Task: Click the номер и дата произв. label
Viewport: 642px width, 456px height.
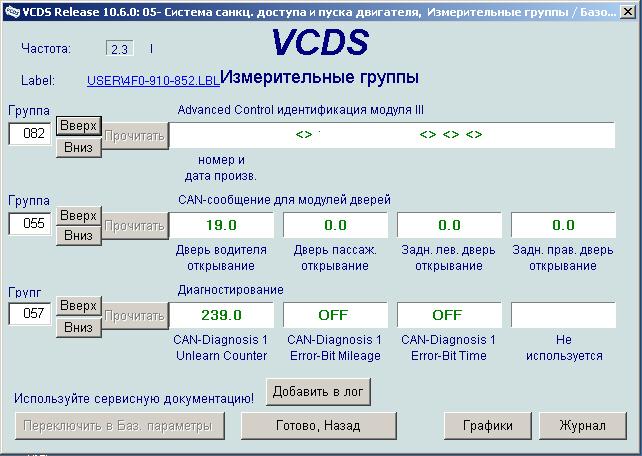Action: pyautogui.click(x=221, y=168)
